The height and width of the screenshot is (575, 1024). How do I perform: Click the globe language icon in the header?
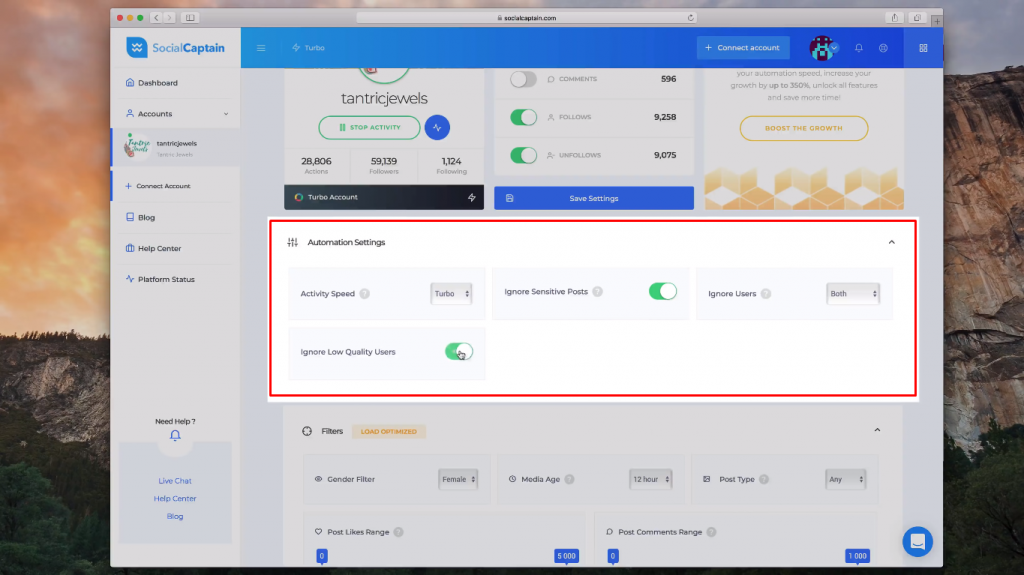[883, 48]
